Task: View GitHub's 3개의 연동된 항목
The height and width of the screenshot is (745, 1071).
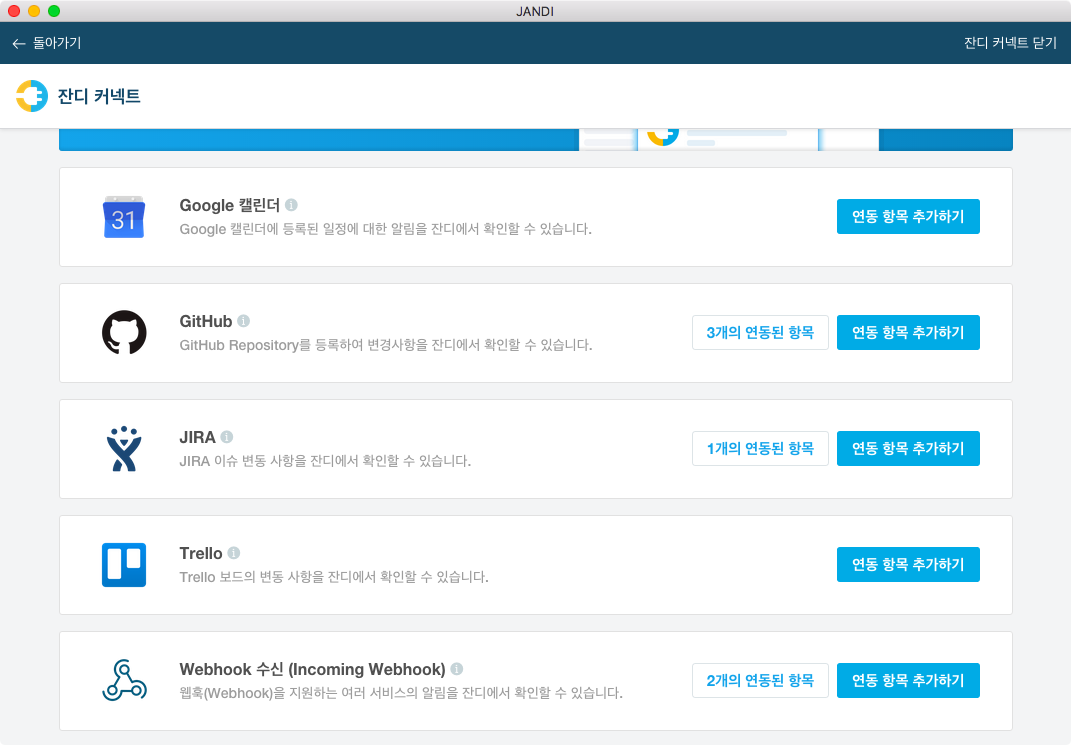Action: click(x=760, y=333)
